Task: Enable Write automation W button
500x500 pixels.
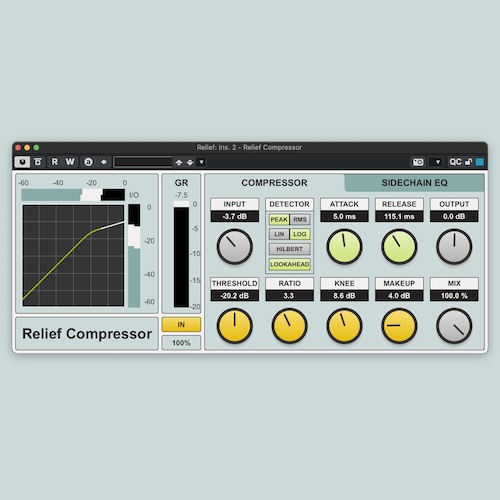Action: pyautogui.click(x=70, y=162)
